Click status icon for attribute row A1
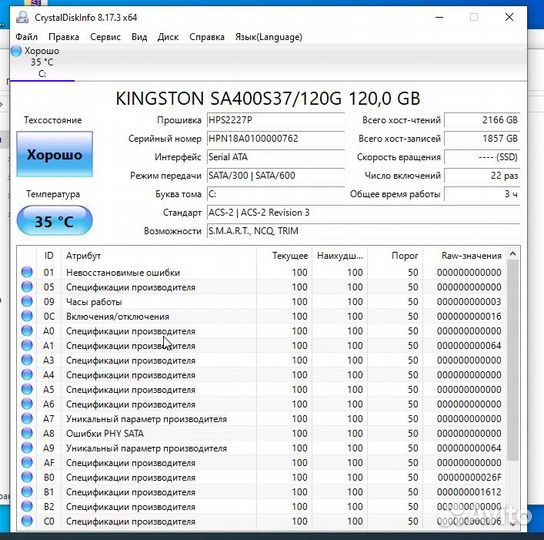The image size is (544, 540). click(27, 345)
